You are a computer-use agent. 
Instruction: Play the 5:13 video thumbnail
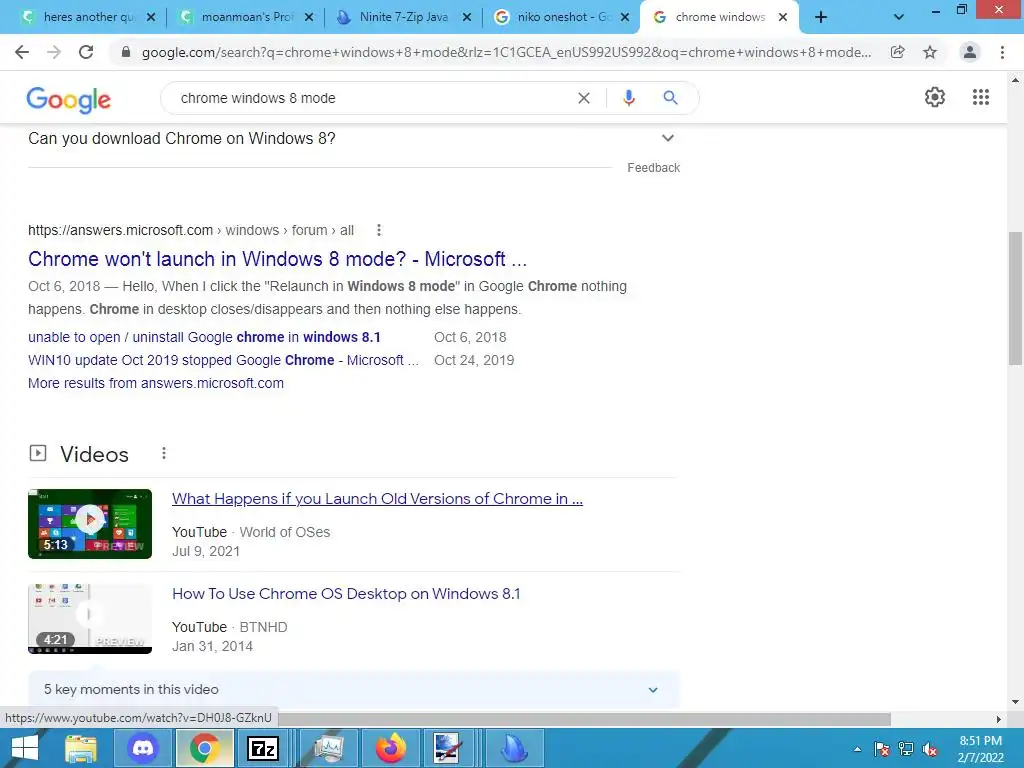89,524
